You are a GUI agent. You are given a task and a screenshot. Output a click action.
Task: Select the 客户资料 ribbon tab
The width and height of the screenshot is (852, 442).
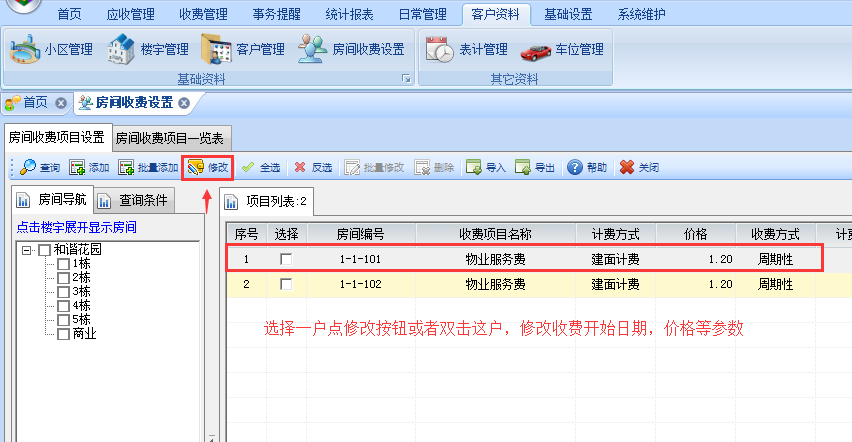click(496, 14)
